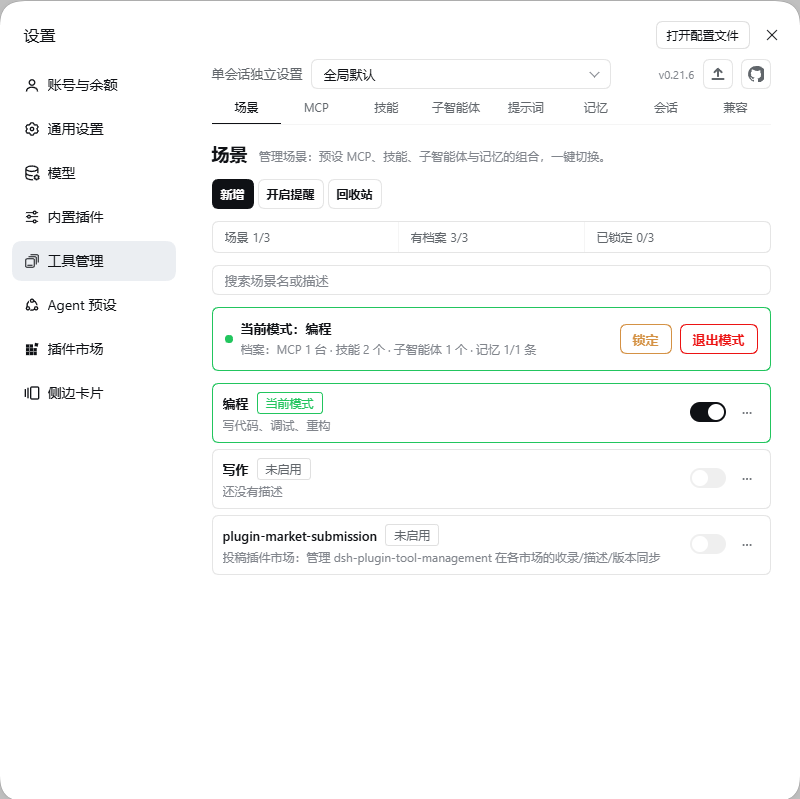Click the 未启用 badge next to 写作

tap(284, 469)
